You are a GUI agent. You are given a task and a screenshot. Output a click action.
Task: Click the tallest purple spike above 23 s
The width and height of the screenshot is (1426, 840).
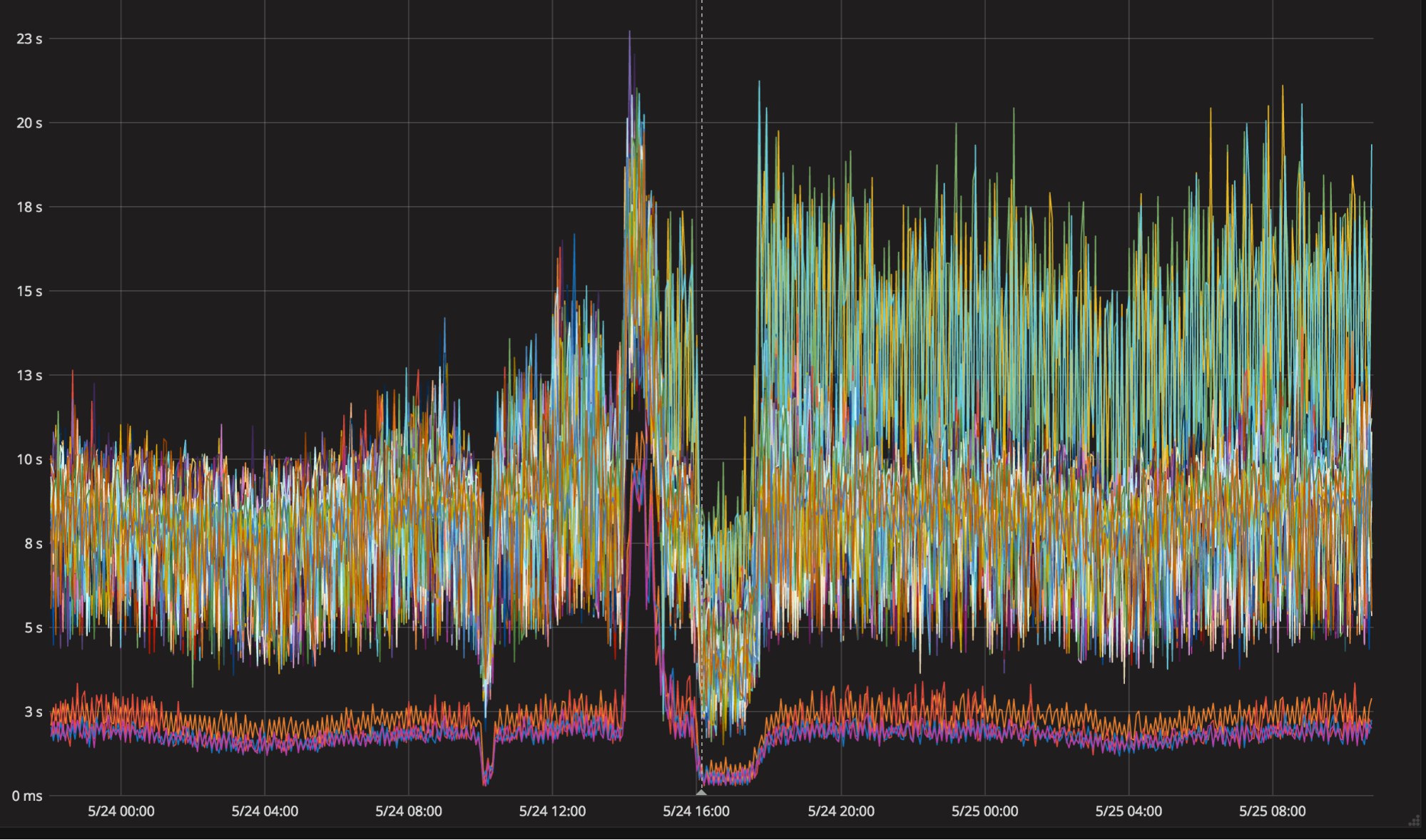pyautogui.click(x=629, y=34)
